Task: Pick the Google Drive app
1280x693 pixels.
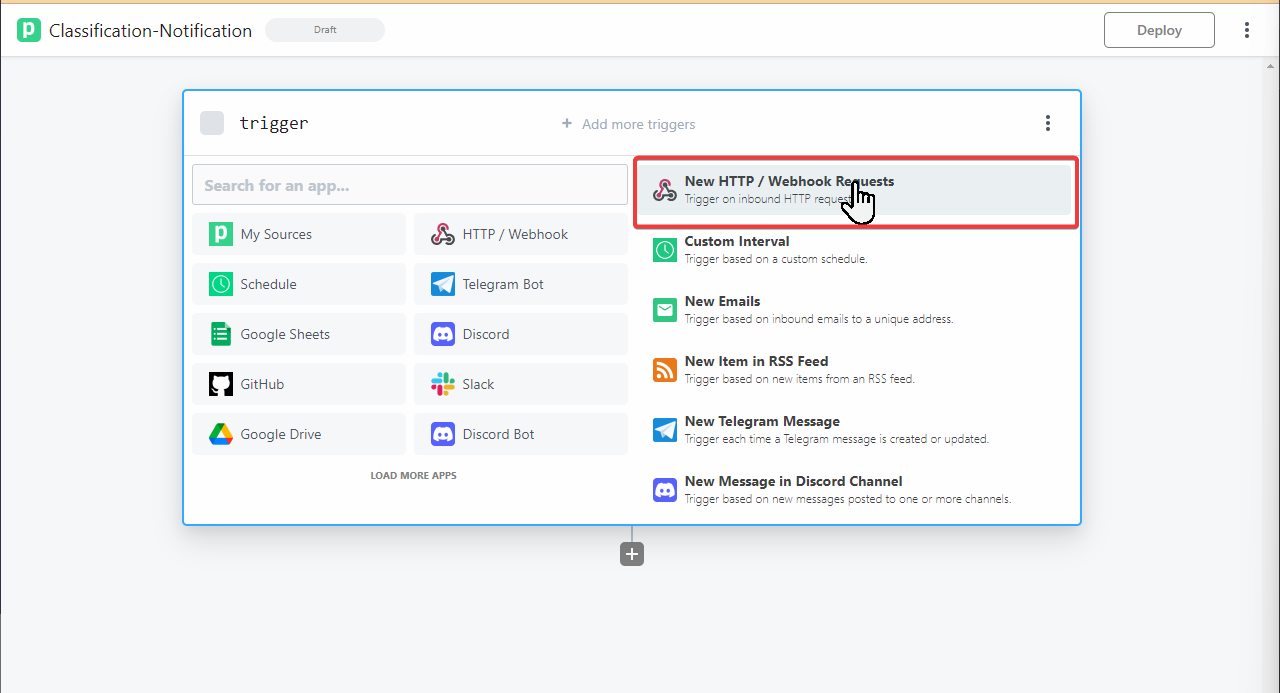Action: (299, 434)
